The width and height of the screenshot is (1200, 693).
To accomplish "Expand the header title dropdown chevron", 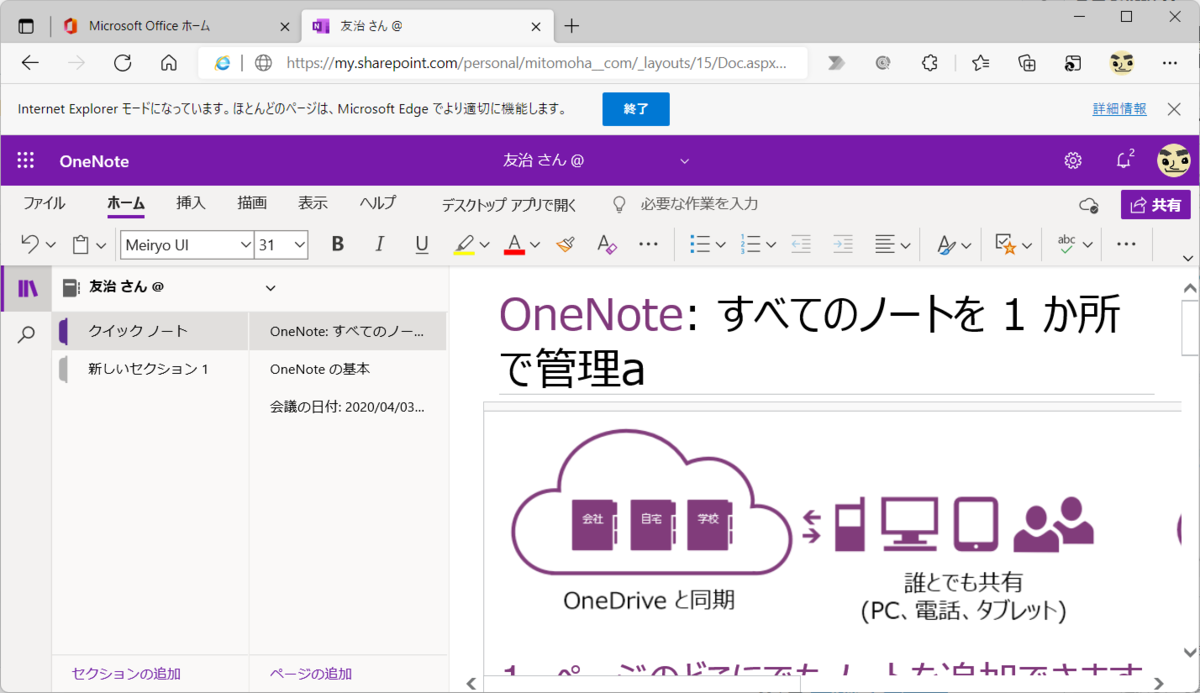I will tap(685, 161).
